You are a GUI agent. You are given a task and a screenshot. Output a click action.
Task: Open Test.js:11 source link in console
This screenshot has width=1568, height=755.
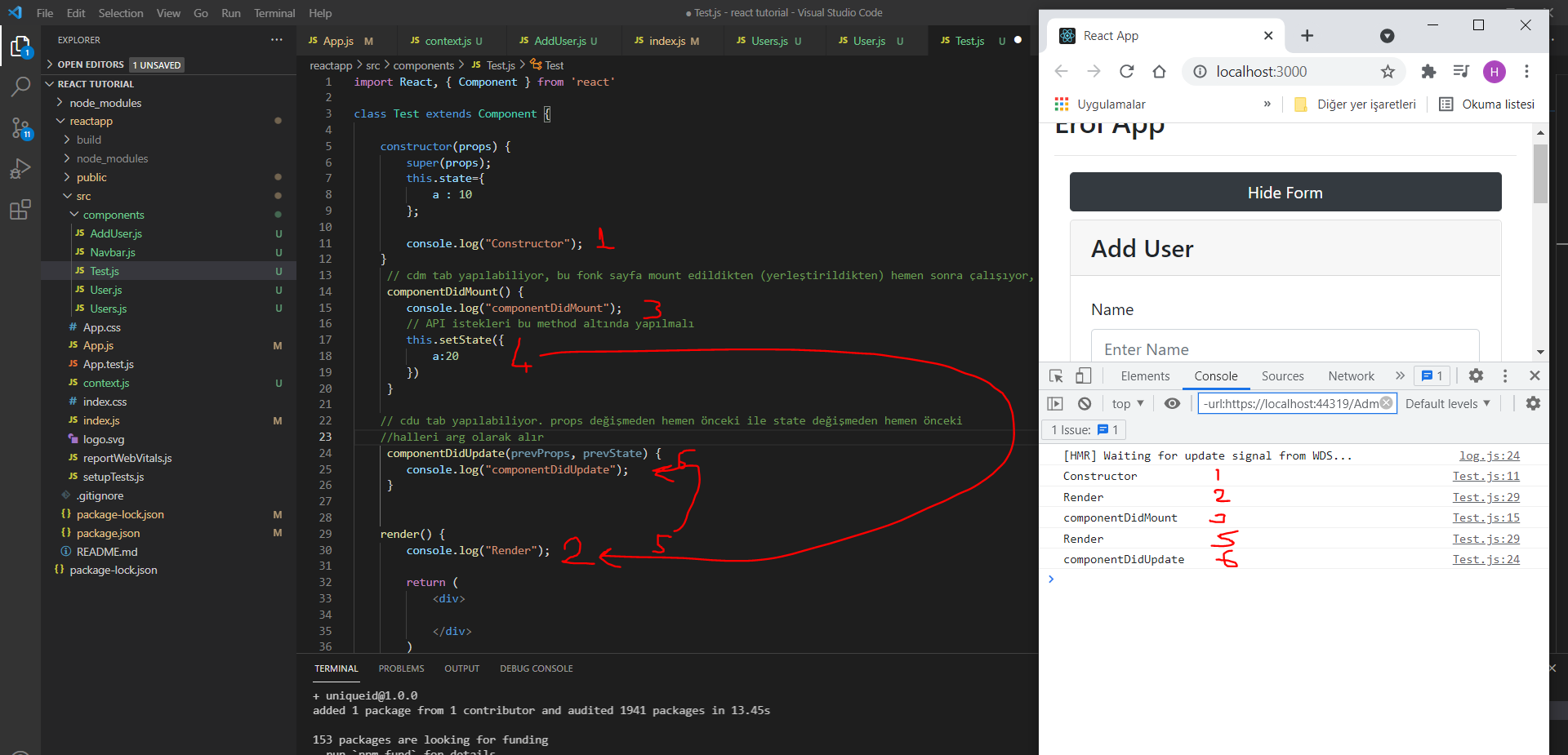[1486, 476]
